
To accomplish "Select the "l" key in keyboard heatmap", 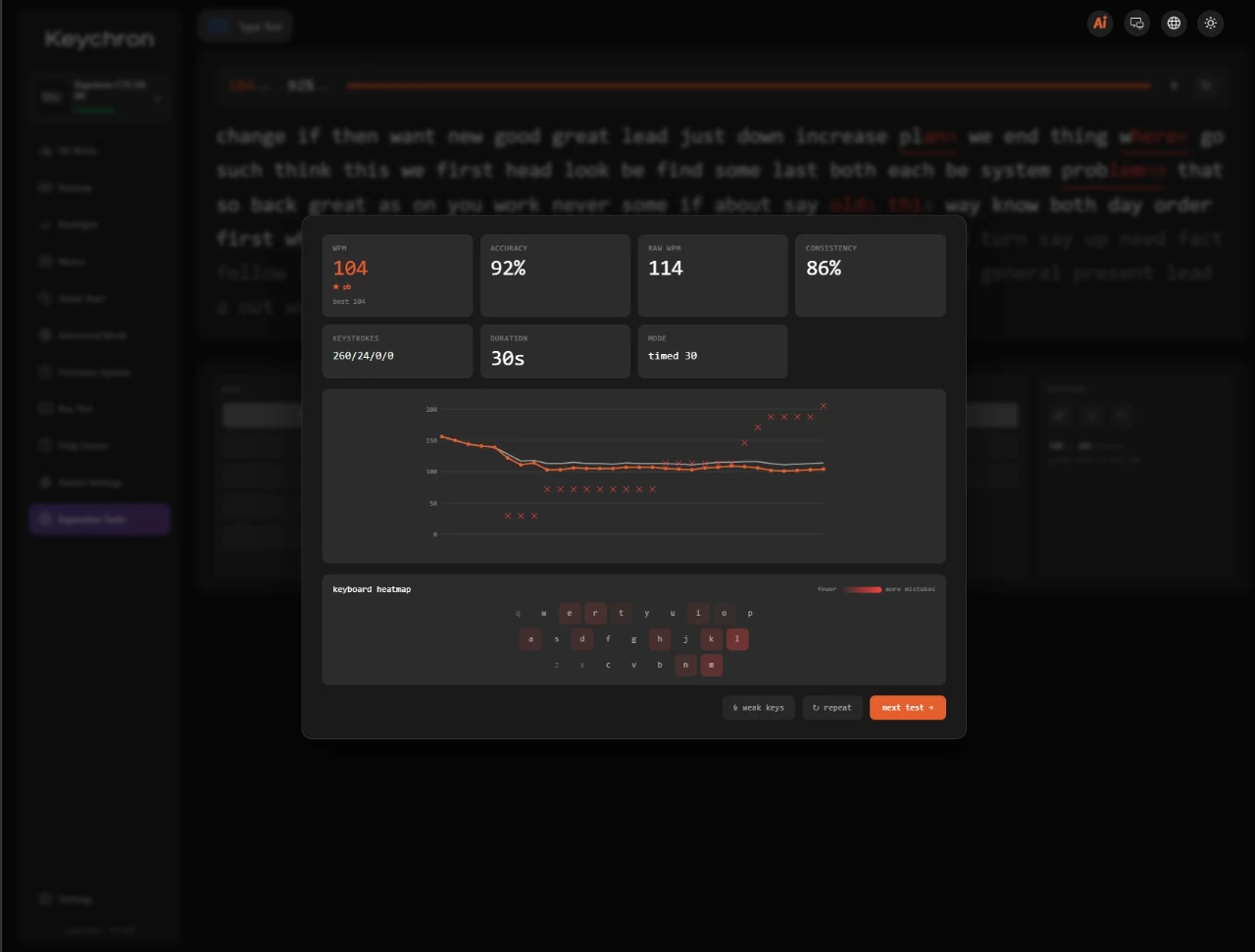I will [x=737, y=639].
